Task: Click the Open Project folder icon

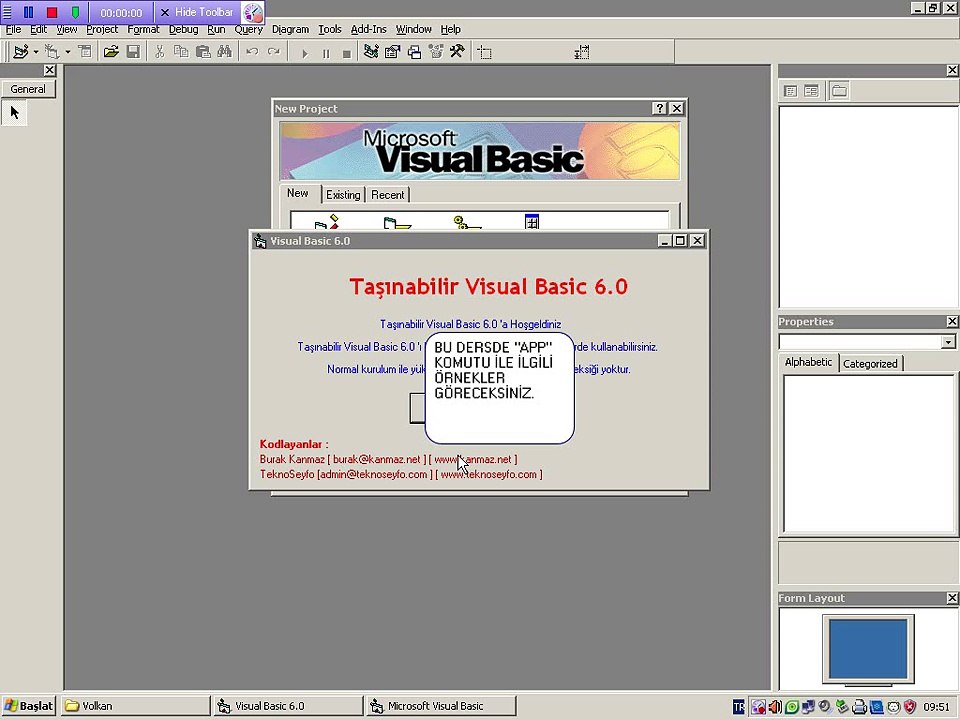Action: 111,52
